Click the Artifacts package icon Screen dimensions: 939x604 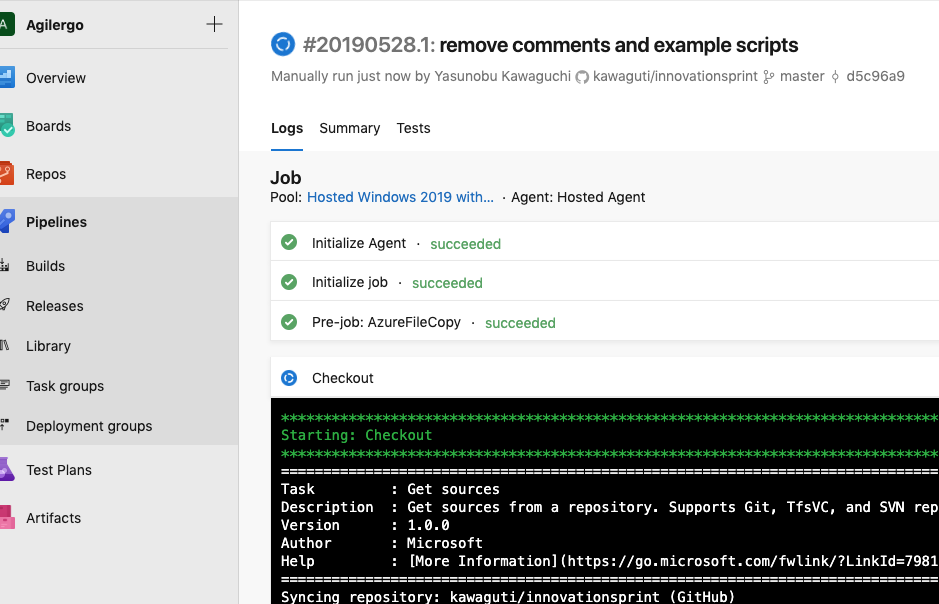pos(7,517)
